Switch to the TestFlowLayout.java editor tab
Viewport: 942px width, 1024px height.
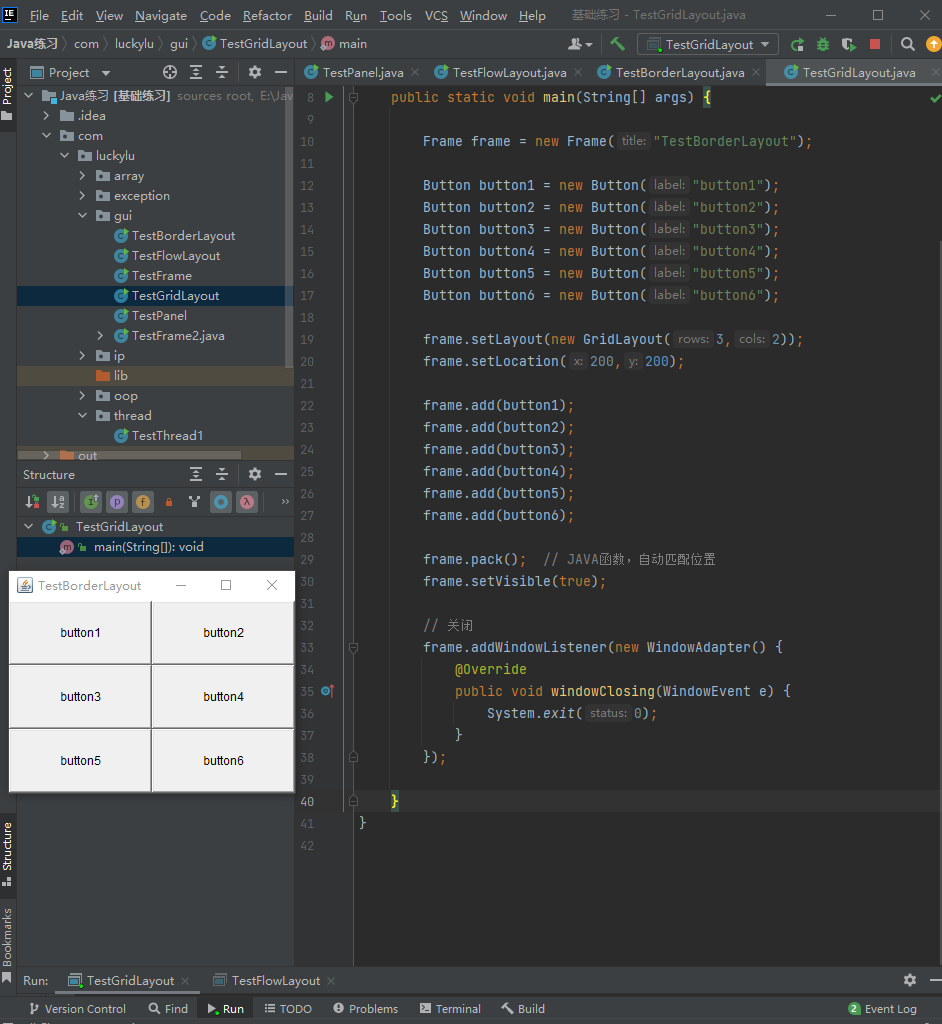(509, 72)
